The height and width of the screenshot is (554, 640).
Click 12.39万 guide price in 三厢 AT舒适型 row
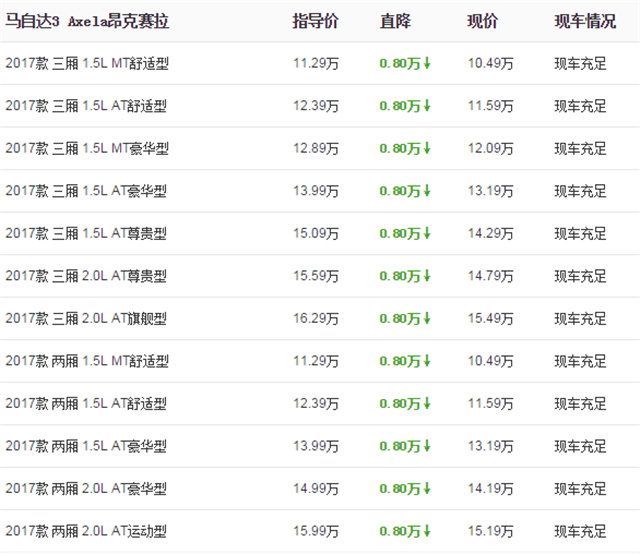(316, 106)
